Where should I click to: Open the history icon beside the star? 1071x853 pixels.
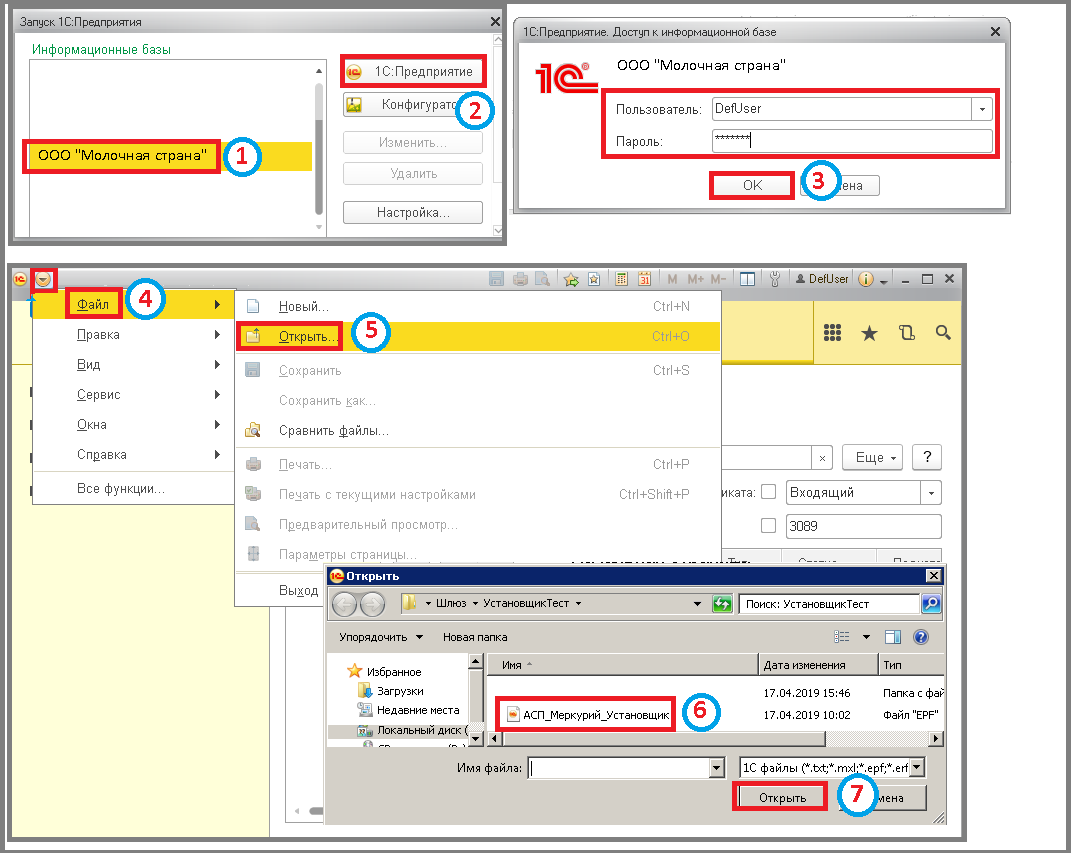[x=906, y=333]
